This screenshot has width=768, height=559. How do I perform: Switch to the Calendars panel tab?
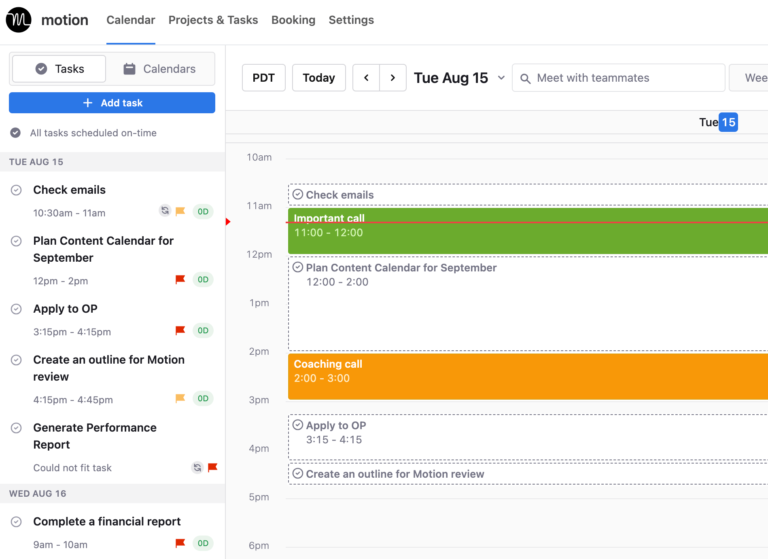pyautogui.click(x=159, y=69)
